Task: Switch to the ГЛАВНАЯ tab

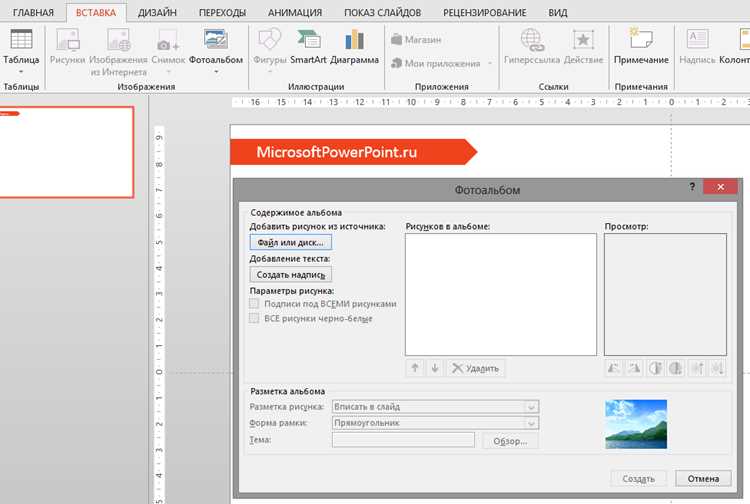Action: click(x=33, y=12)
